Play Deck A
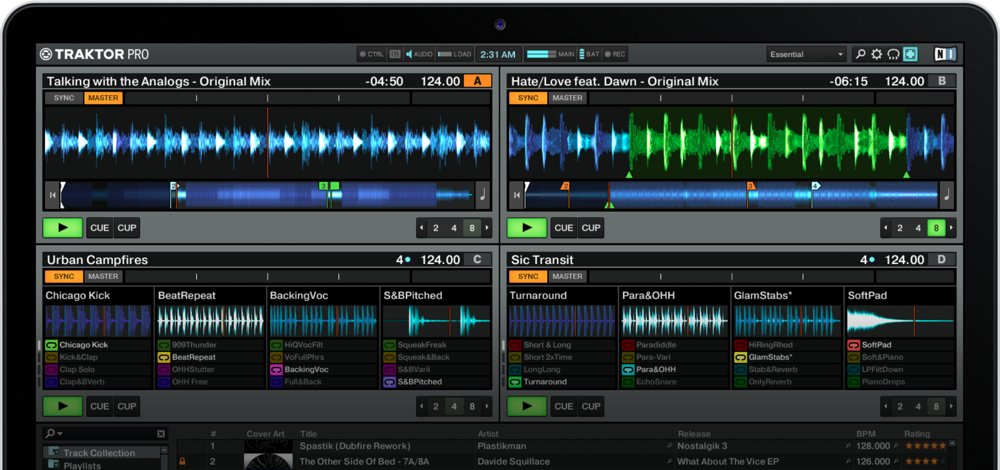Screen dimensions: 1000x470 pyautogui.click(x=62, y=228)
